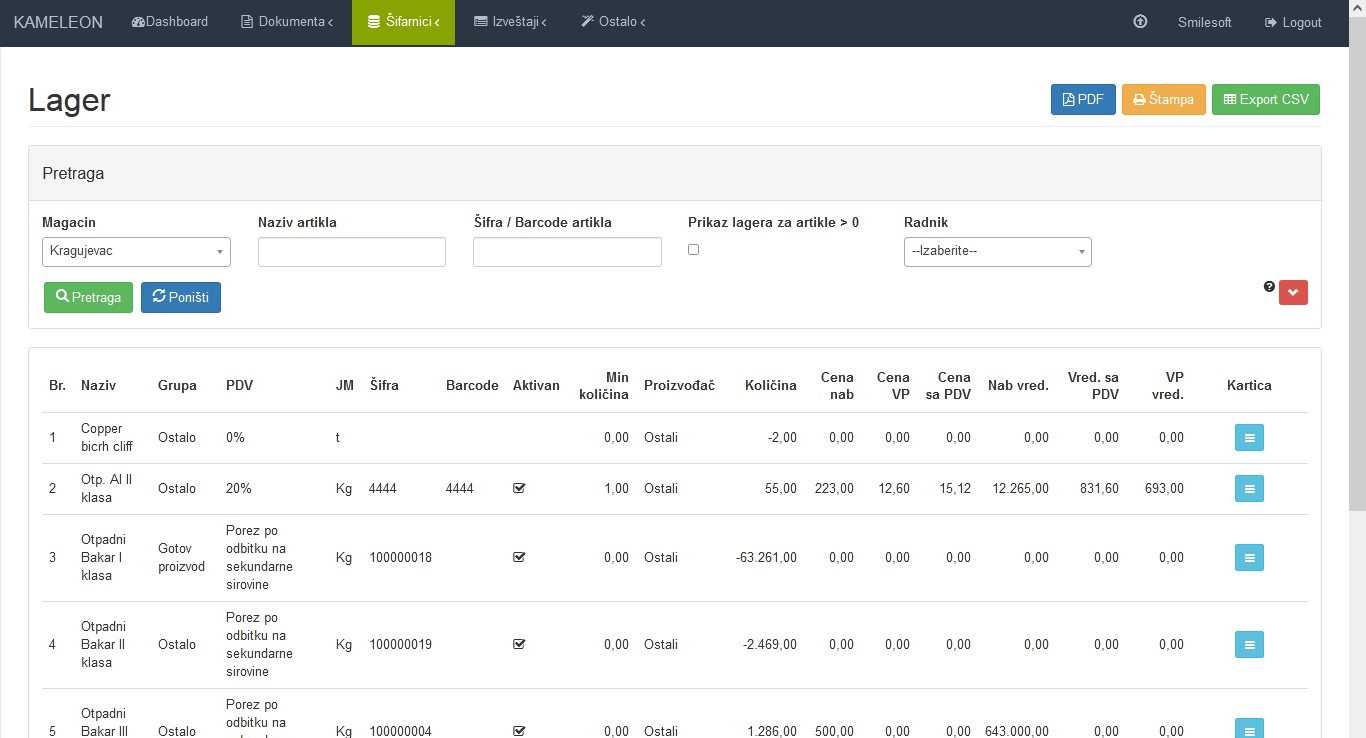Toggle 'Prikaz lagera za artikle > 0' checkbox
Screen dimensions: 1366x738
[x=694, y=250]
